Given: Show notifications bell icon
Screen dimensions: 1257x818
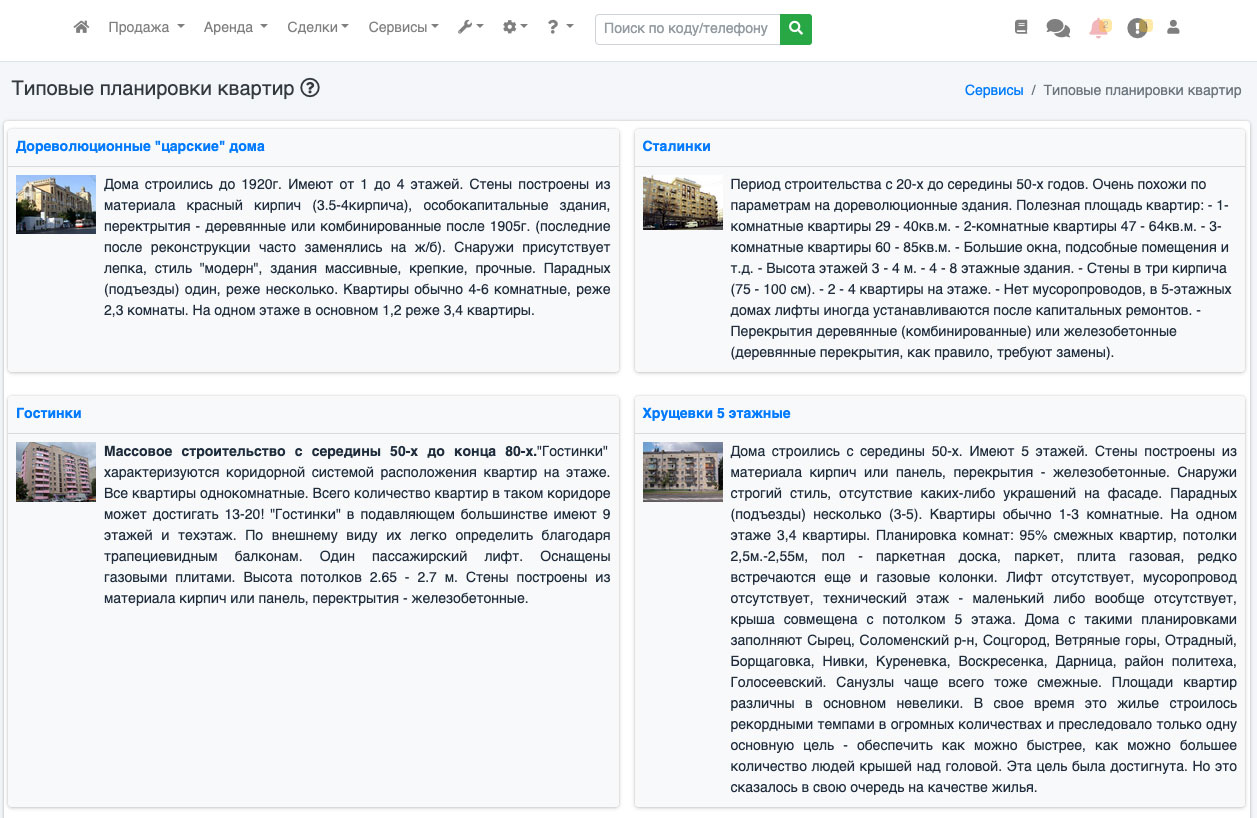Looking at the screenshot, I should point(1099,28).
